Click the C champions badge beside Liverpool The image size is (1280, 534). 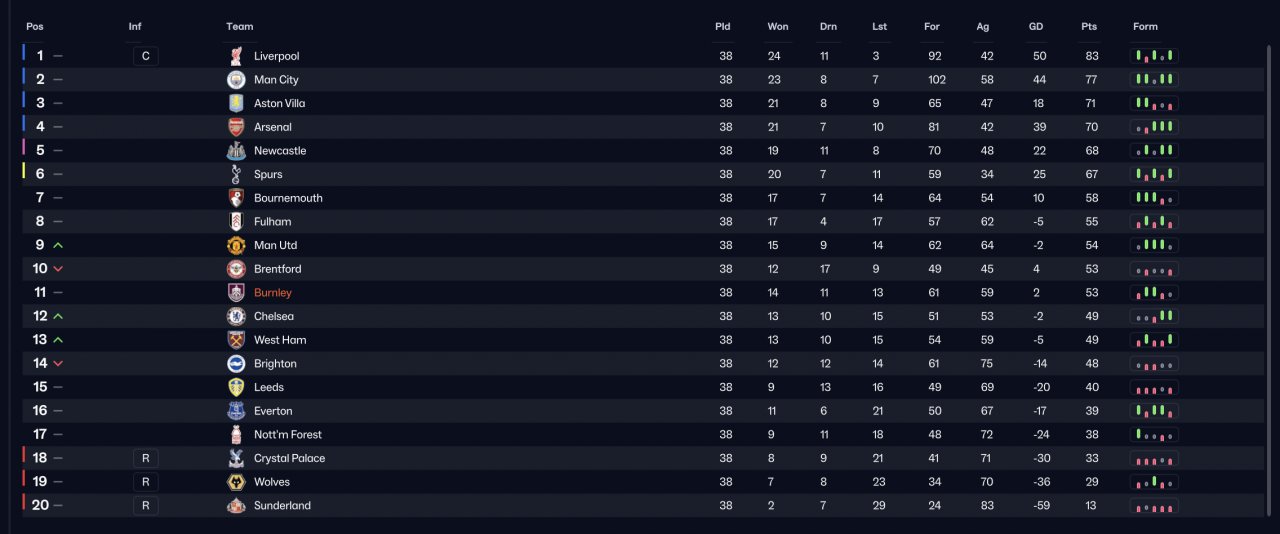click(146, 56)
